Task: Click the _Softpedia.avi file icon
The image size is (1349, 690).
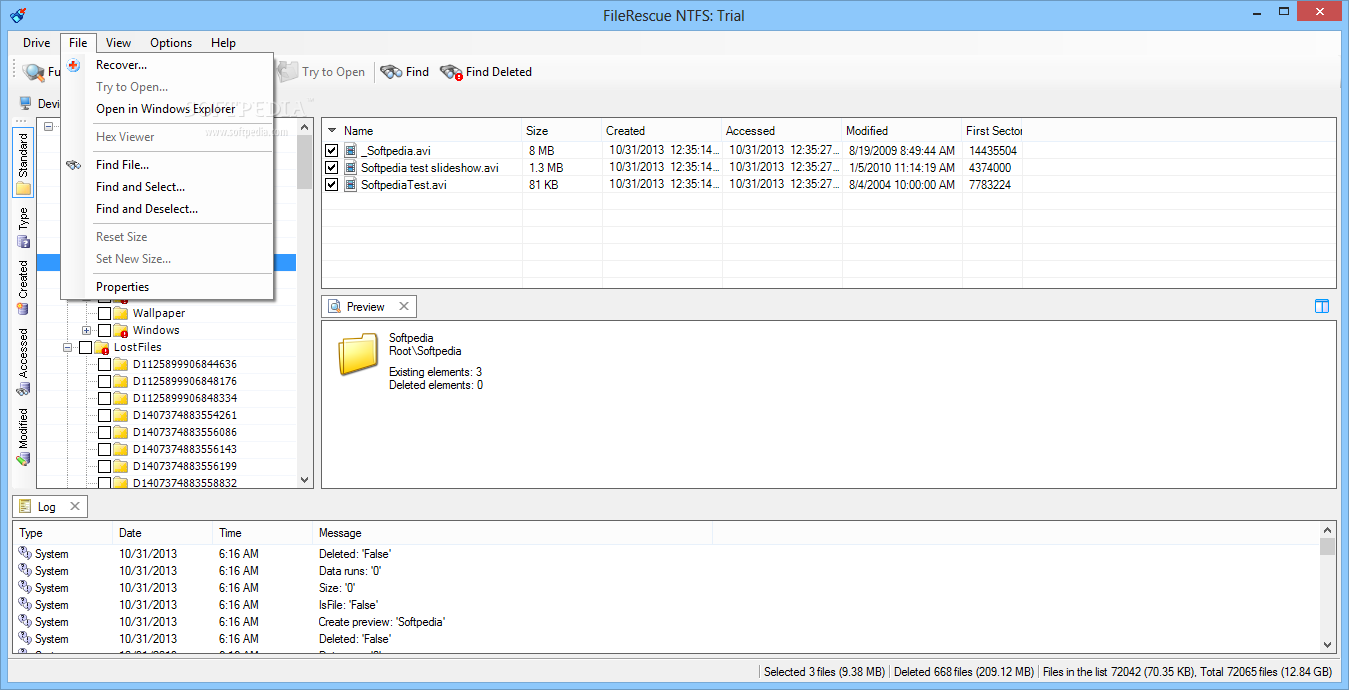Action: click(x=351, y=151)
